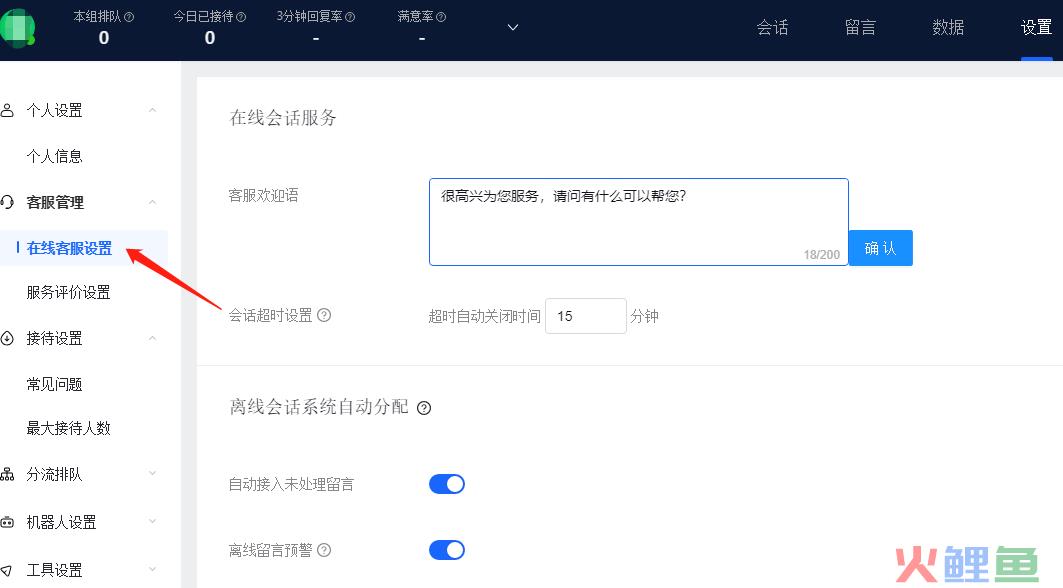Expand the 分流排队 sidebar section
Screen dimensions: 1063x588
tap(152, 474)
